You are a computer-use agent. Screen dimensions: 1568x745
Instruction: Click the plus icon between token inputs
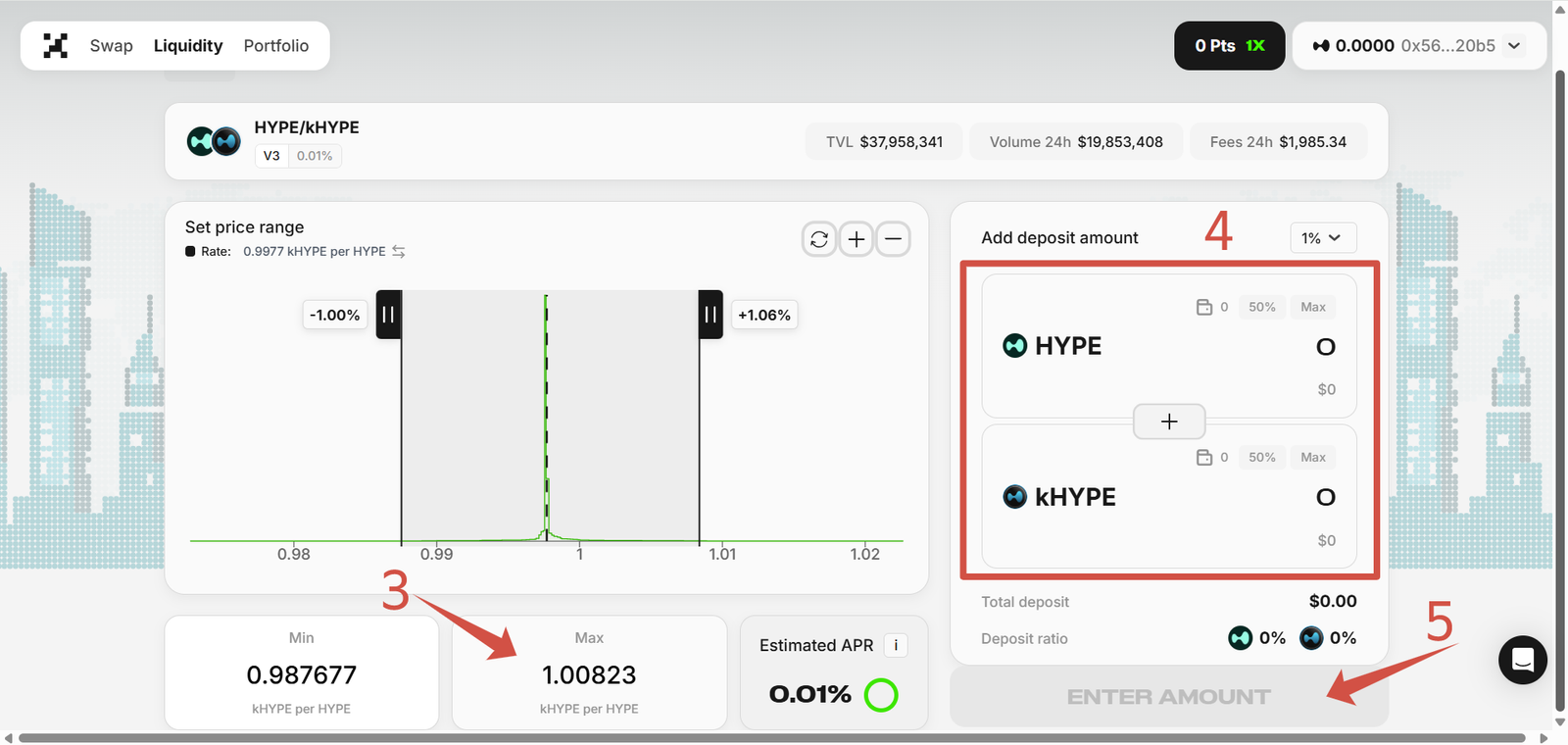[x=1168, y=422]
